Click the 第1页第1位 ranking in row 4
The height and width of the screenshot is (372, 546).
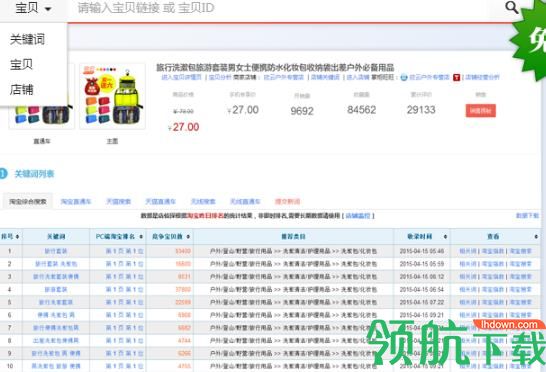click(x=124, y=289)
